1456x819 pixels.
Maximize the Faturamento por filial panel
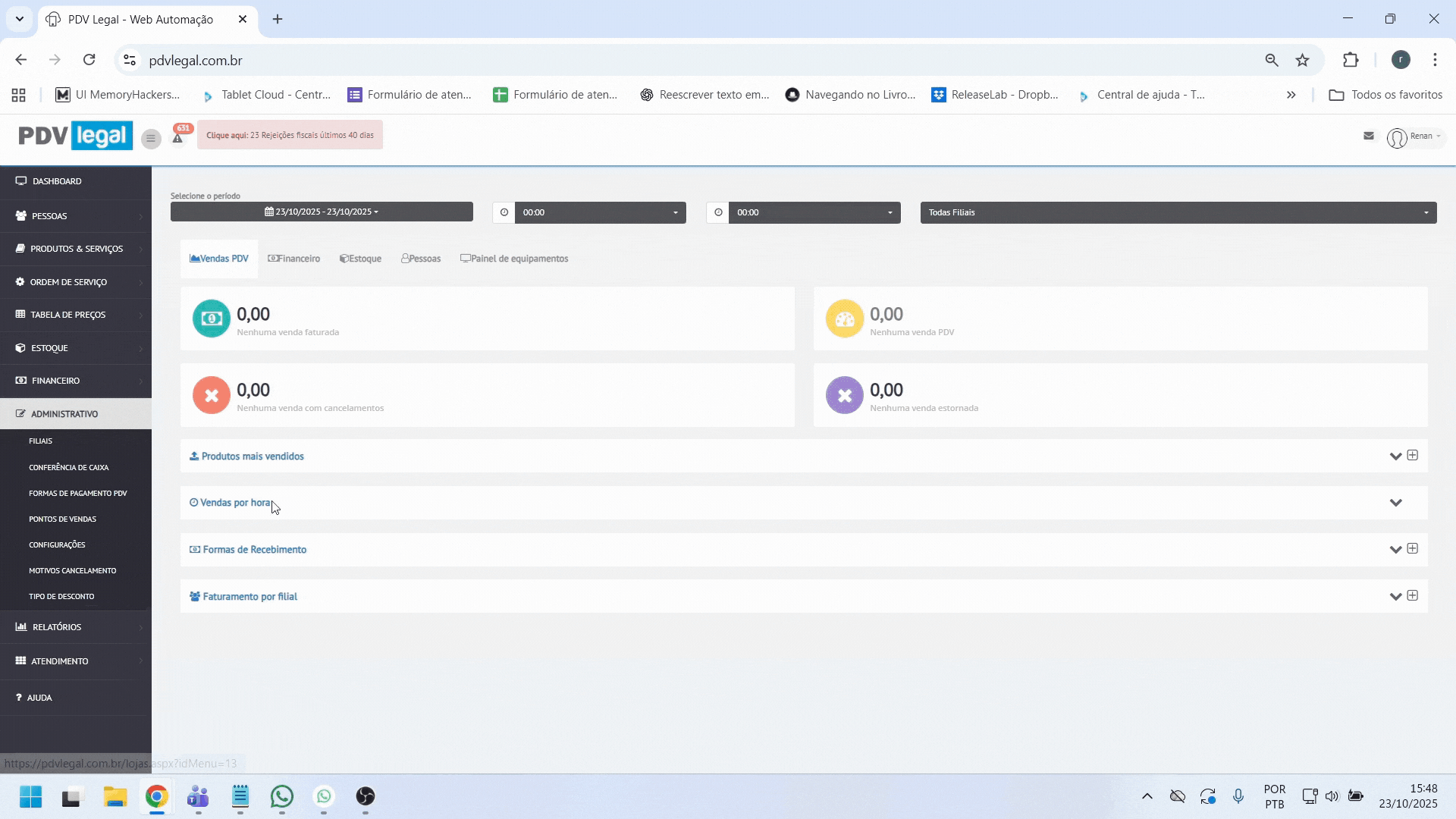[1412, 595]
